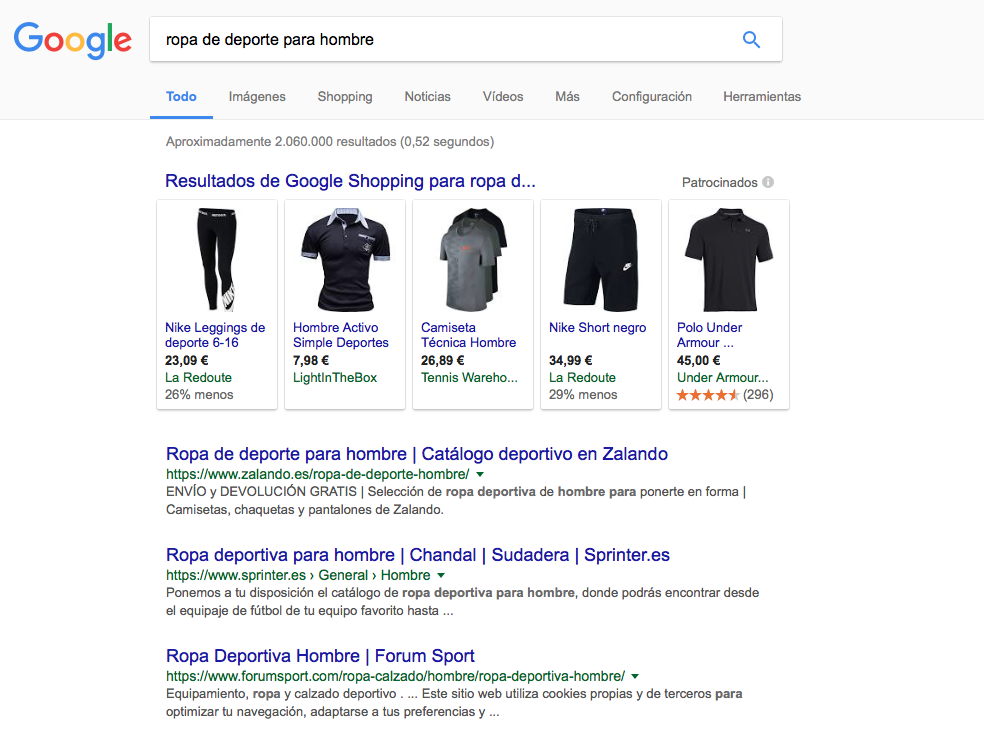
Task: Open Camiseta Técnica Hombre product link
Action: (469, 335)
